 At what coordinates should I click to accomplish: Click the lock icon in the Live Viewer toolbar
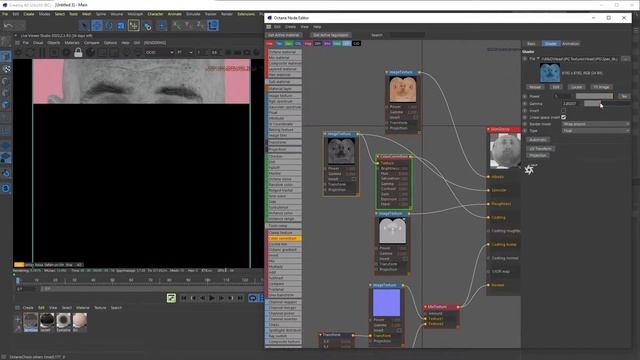coord(78,52)
